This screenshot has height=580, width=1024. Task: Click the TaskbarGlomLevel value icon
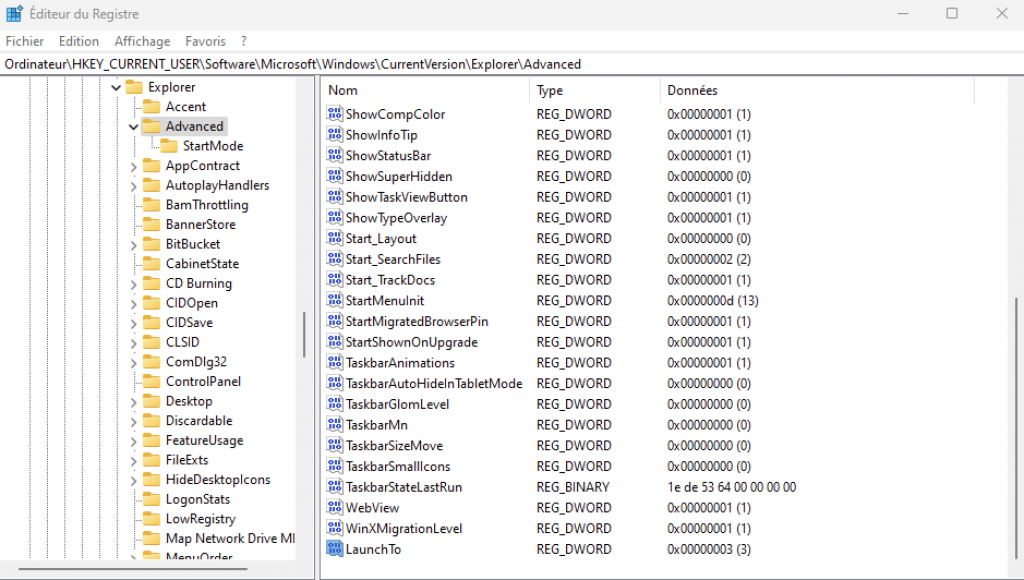click(x=334, y=404)
